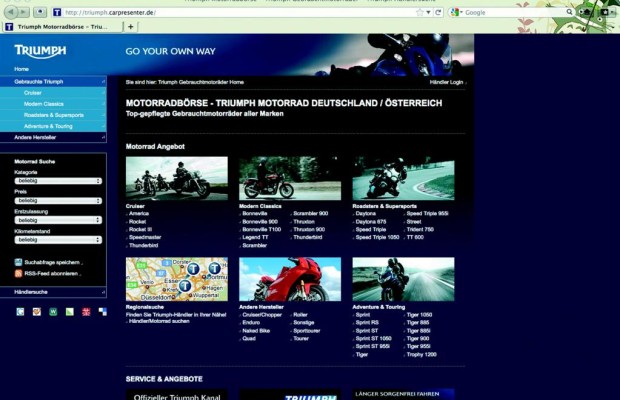Open the Kategorie dropdown
620x400 pixels.
(x=58, y=181)
